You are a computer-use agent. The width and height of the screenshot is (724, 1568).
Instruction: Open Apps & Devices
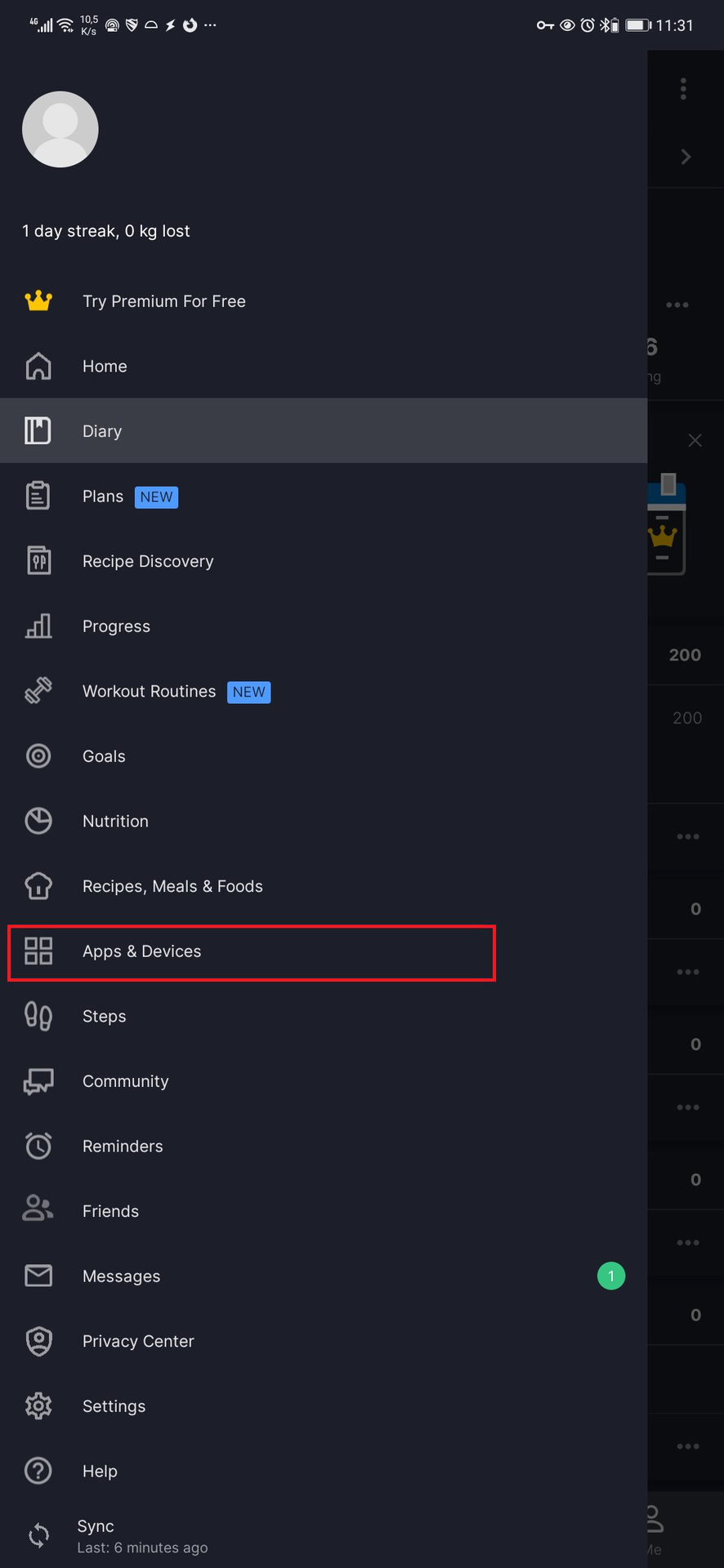point(141,951)
